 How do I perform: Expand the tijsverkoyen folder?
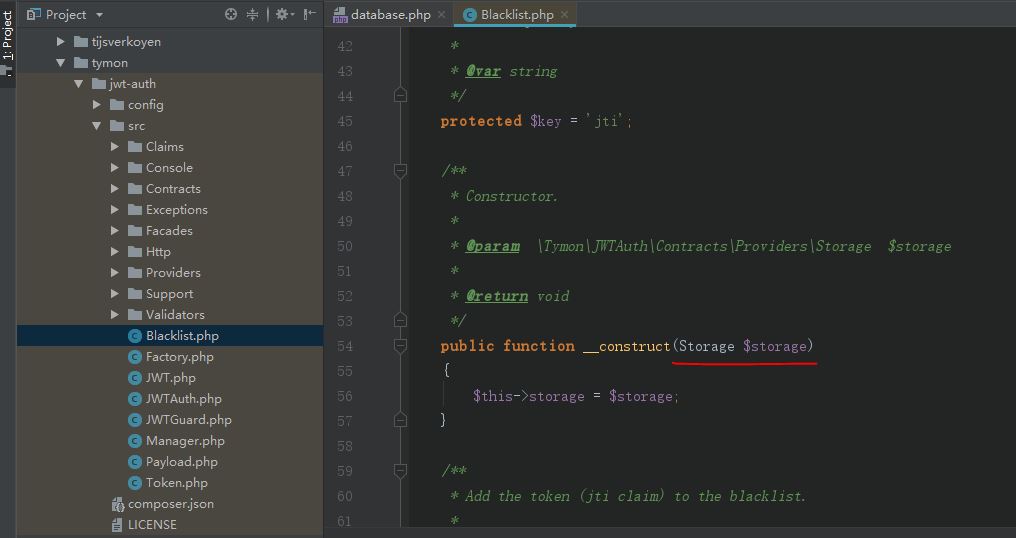(60, 41)
